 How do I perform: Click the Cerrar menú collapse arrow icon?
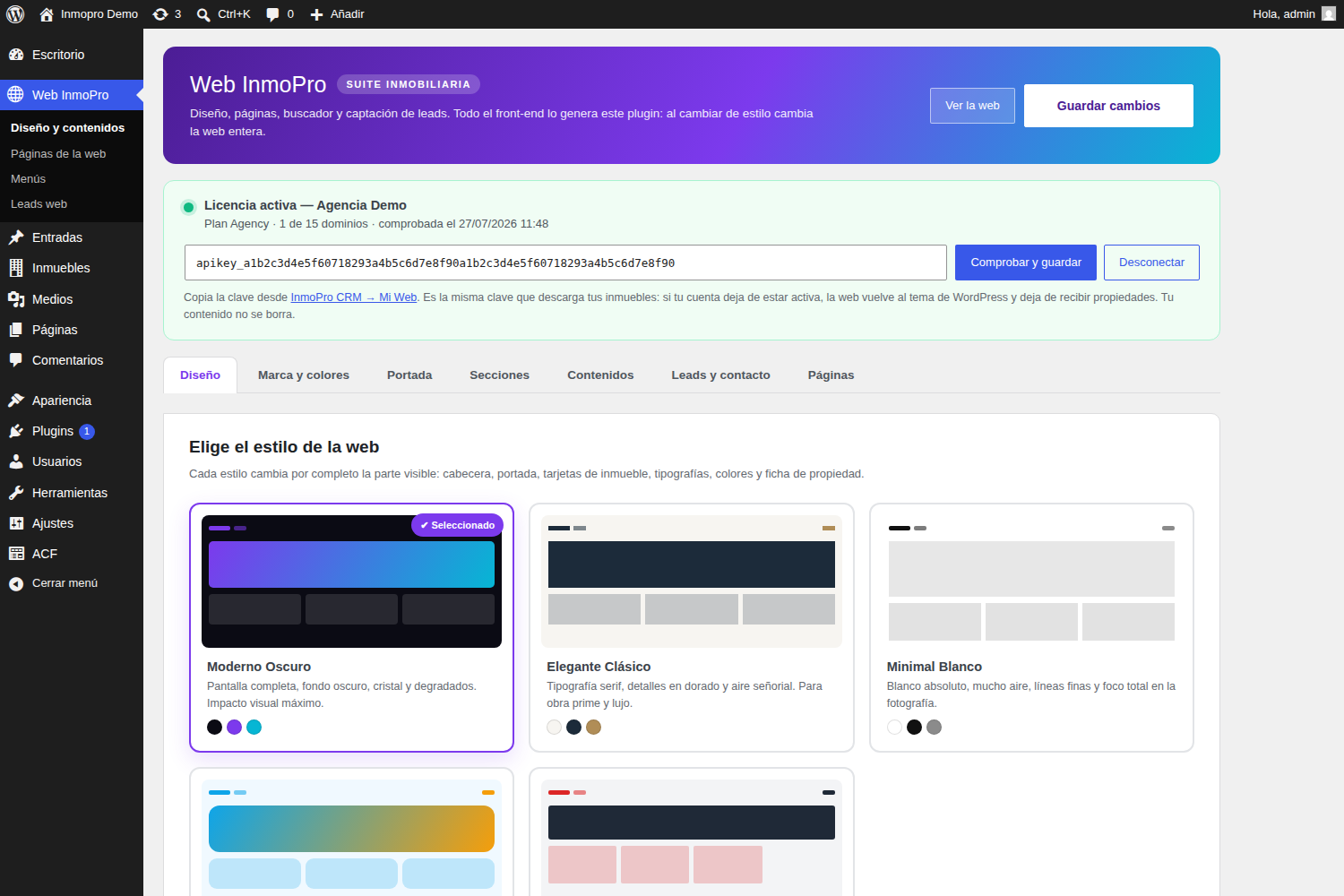point(16,584)
